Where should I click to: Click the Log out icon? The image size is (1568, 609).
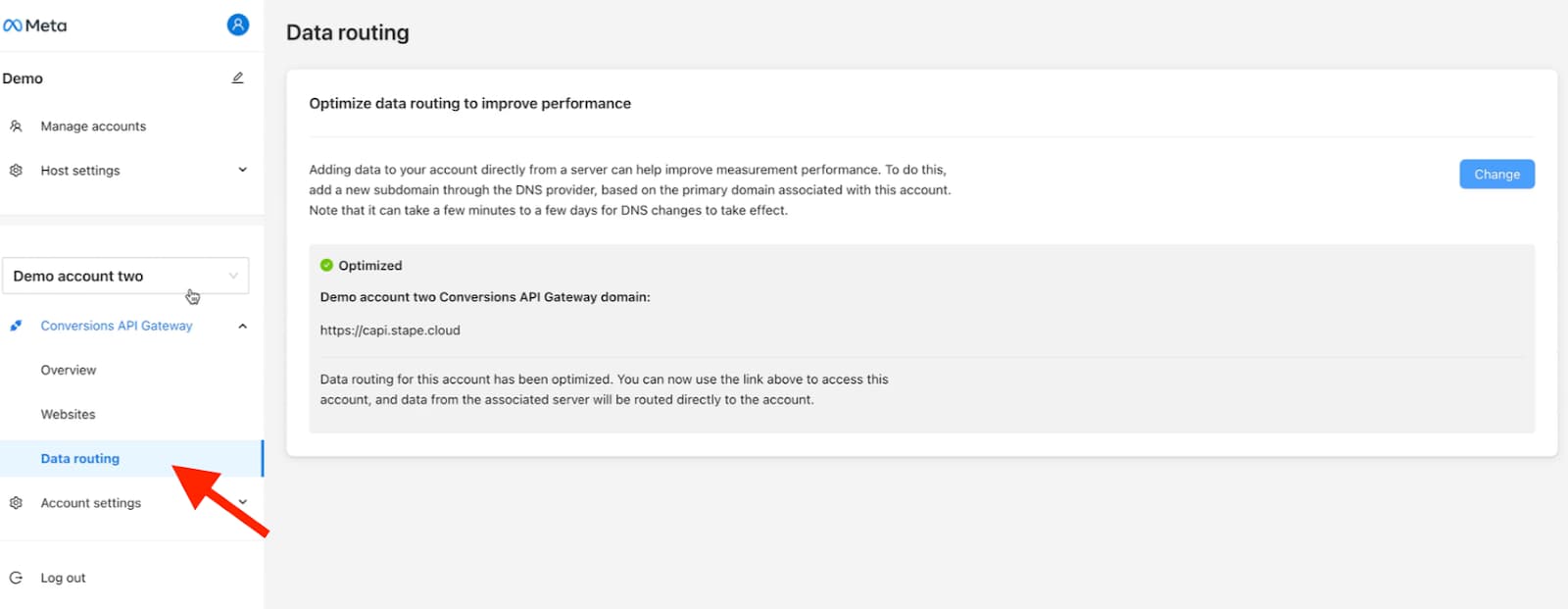(16, 578)
